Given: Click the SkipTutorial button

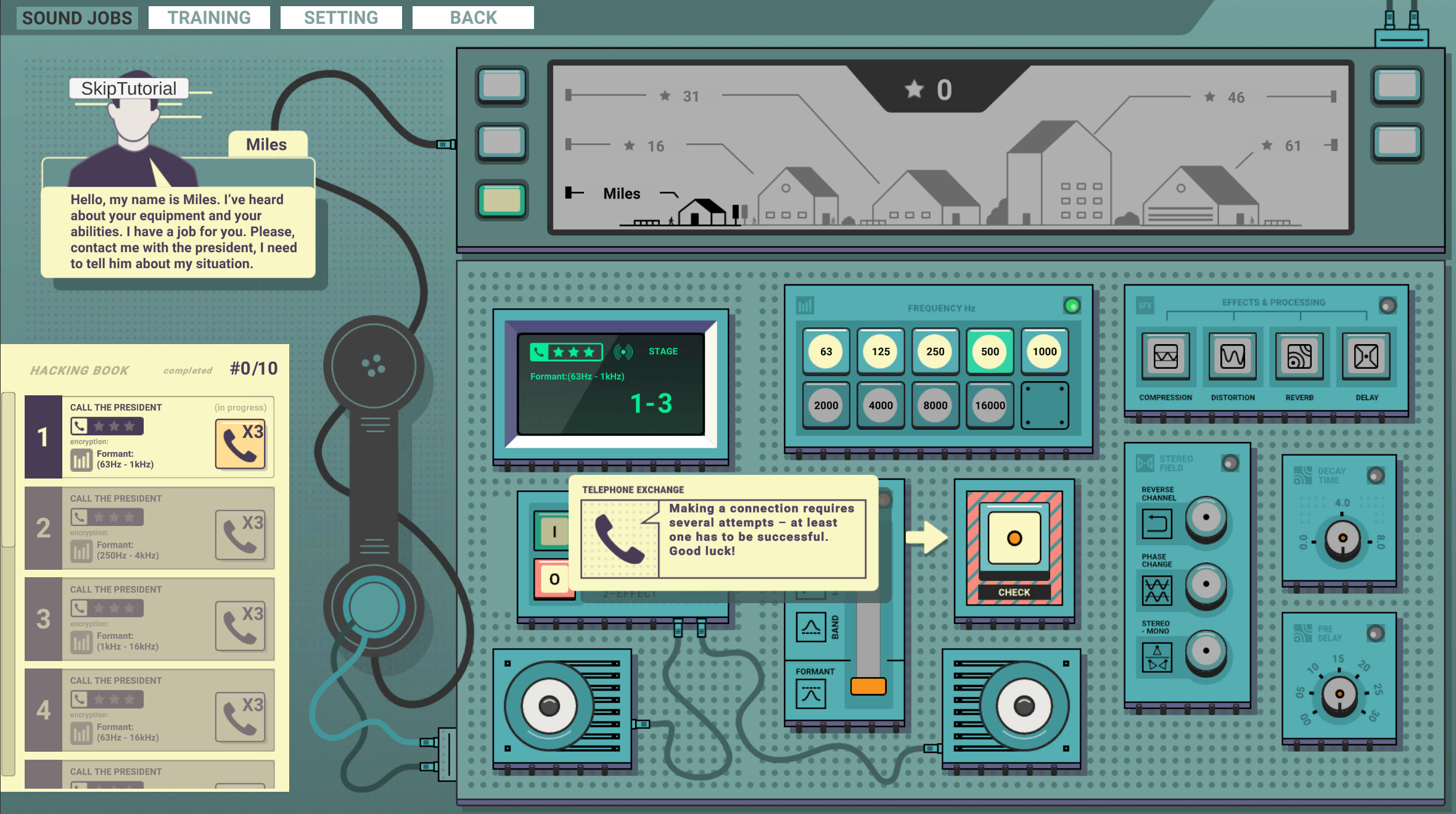Looking at the screenshot, I should (x=129, y=88).
